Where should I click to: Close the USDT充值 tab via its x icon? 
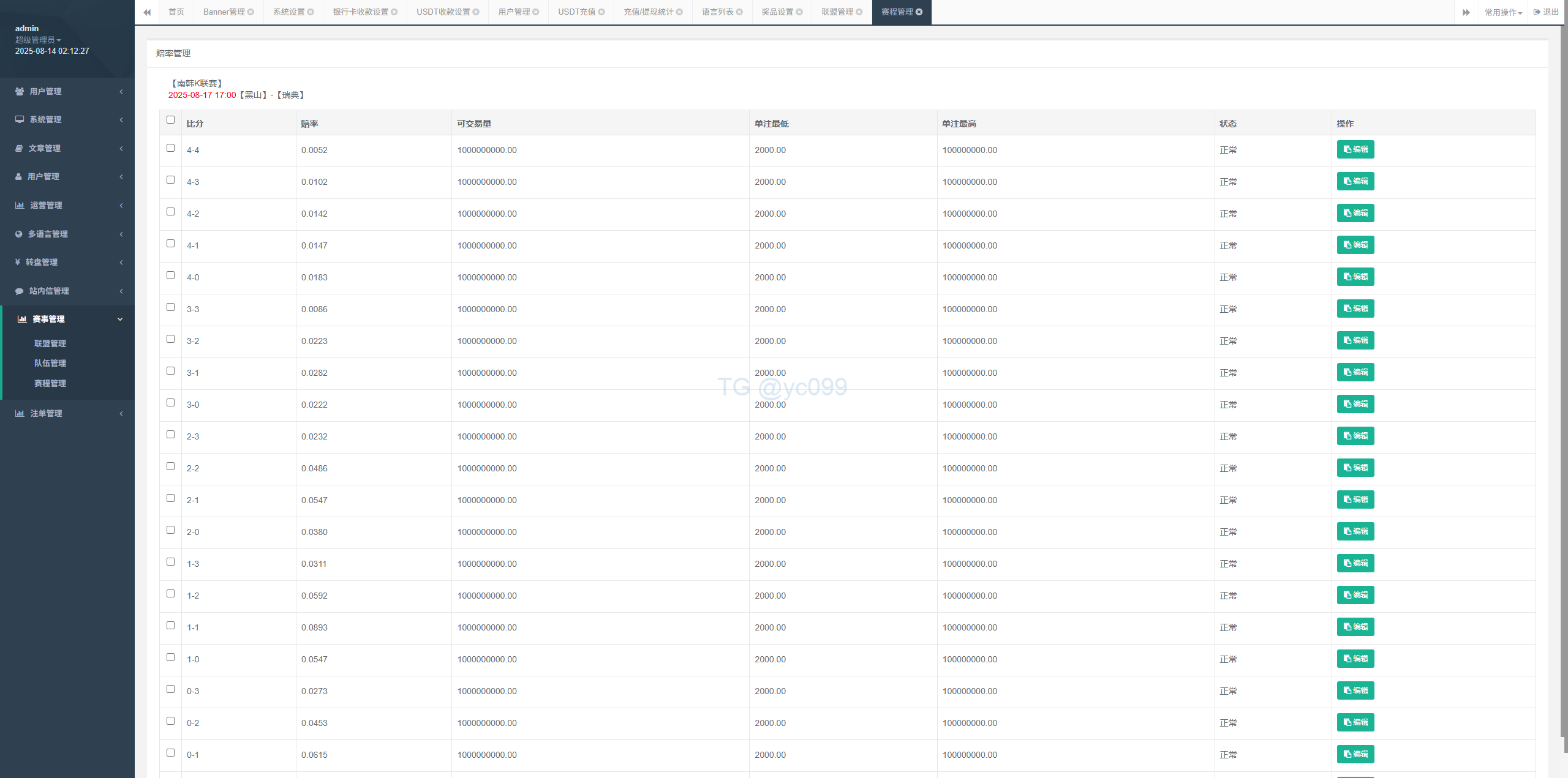(x=601, y=12)
